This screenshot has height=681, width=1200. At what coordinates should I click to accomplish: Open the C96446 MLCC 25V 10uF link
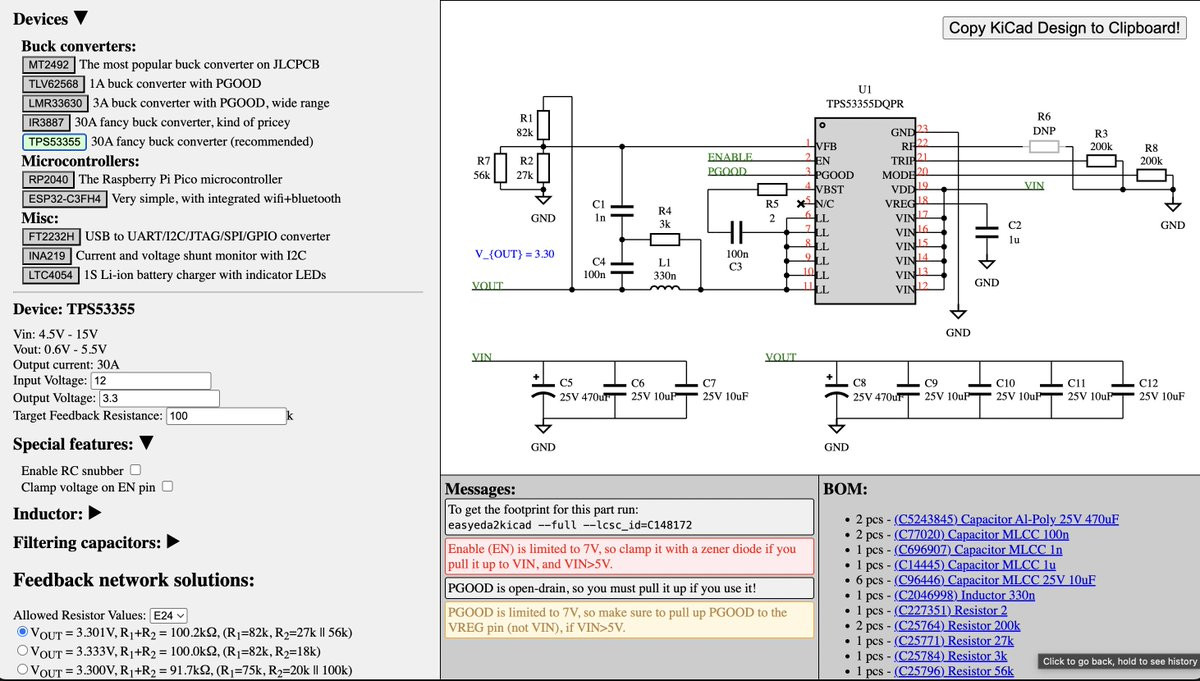(x=995, y=580)
